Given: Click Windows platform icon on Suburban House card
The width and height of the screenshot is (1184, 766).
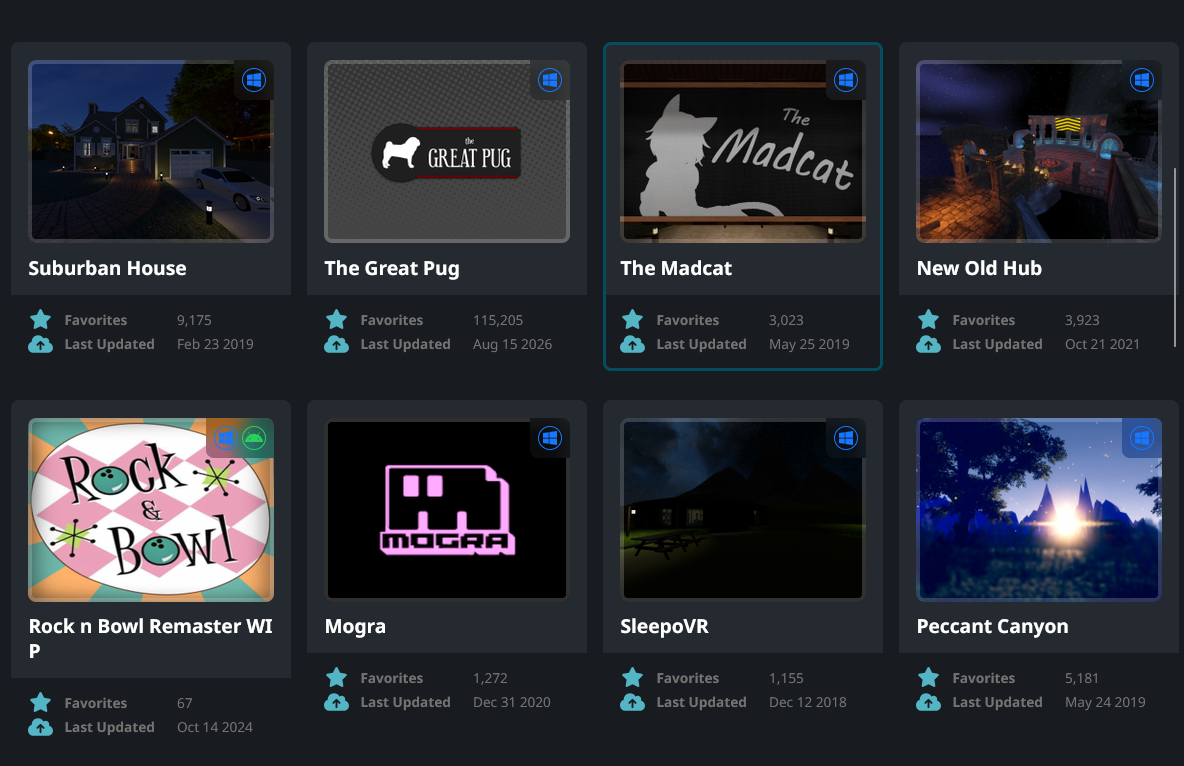Looking at the screenshot, I should (254, 80).
